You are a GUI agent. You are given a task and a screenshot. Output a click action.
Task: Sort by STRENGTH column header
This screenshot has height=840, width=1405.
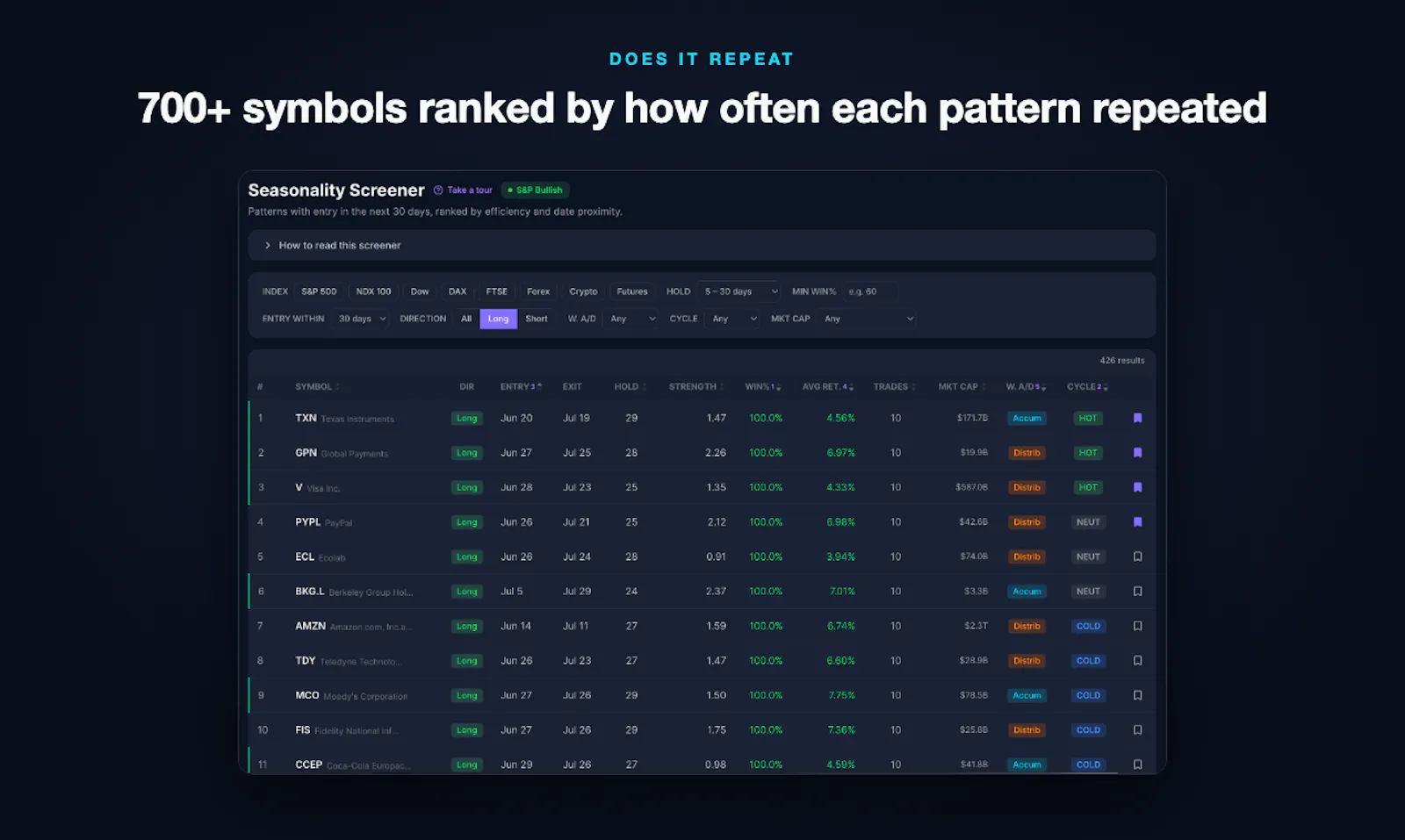coord(696,387)
